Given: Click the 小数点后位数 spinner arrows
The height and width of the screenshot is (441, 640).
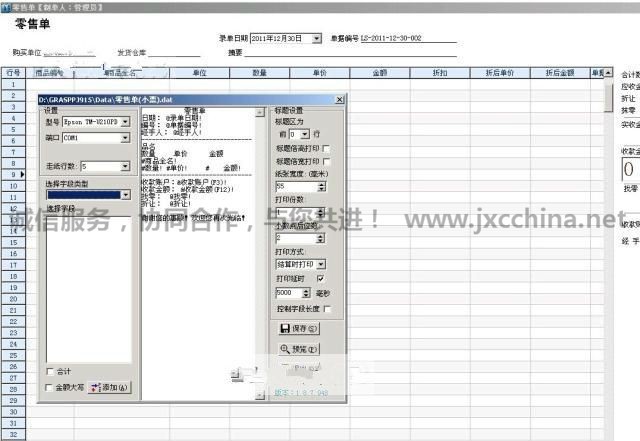Looking at the screenshot, I should tap(320, 238).
